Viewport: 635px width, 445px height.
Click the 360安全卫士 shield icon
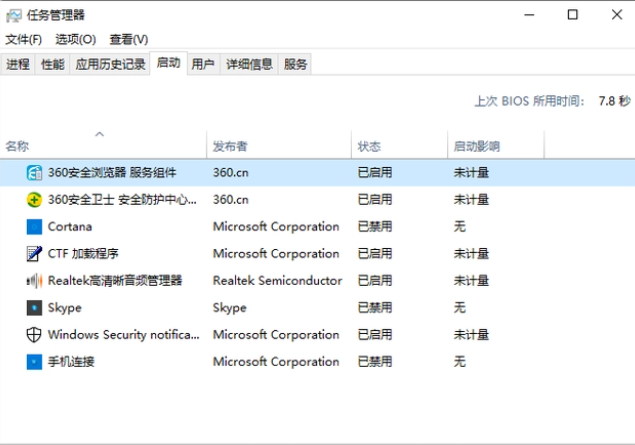(x=34, y=200)
